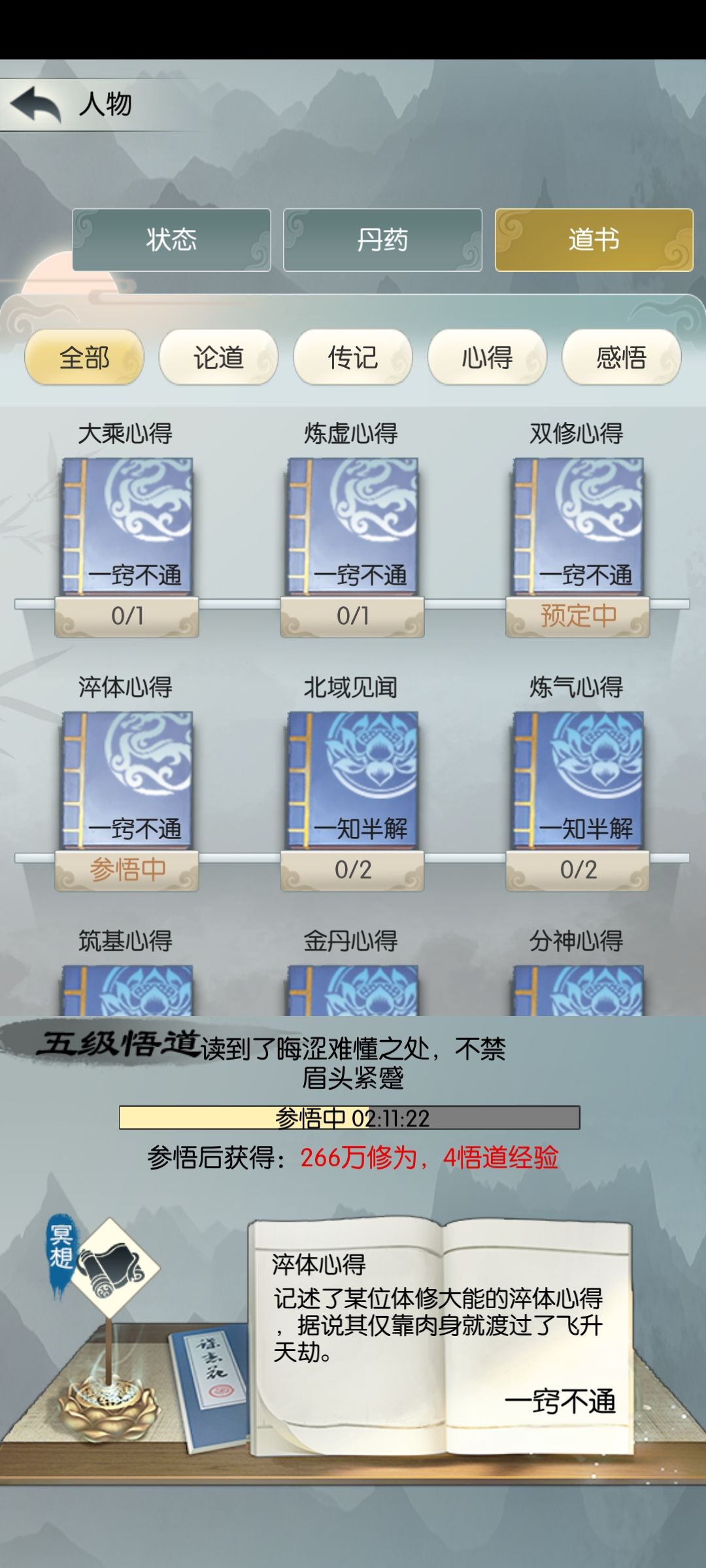Viewport: 706px width, 1568px height.
Task: Select the 全部 filter button
Action: pos(84,357)
